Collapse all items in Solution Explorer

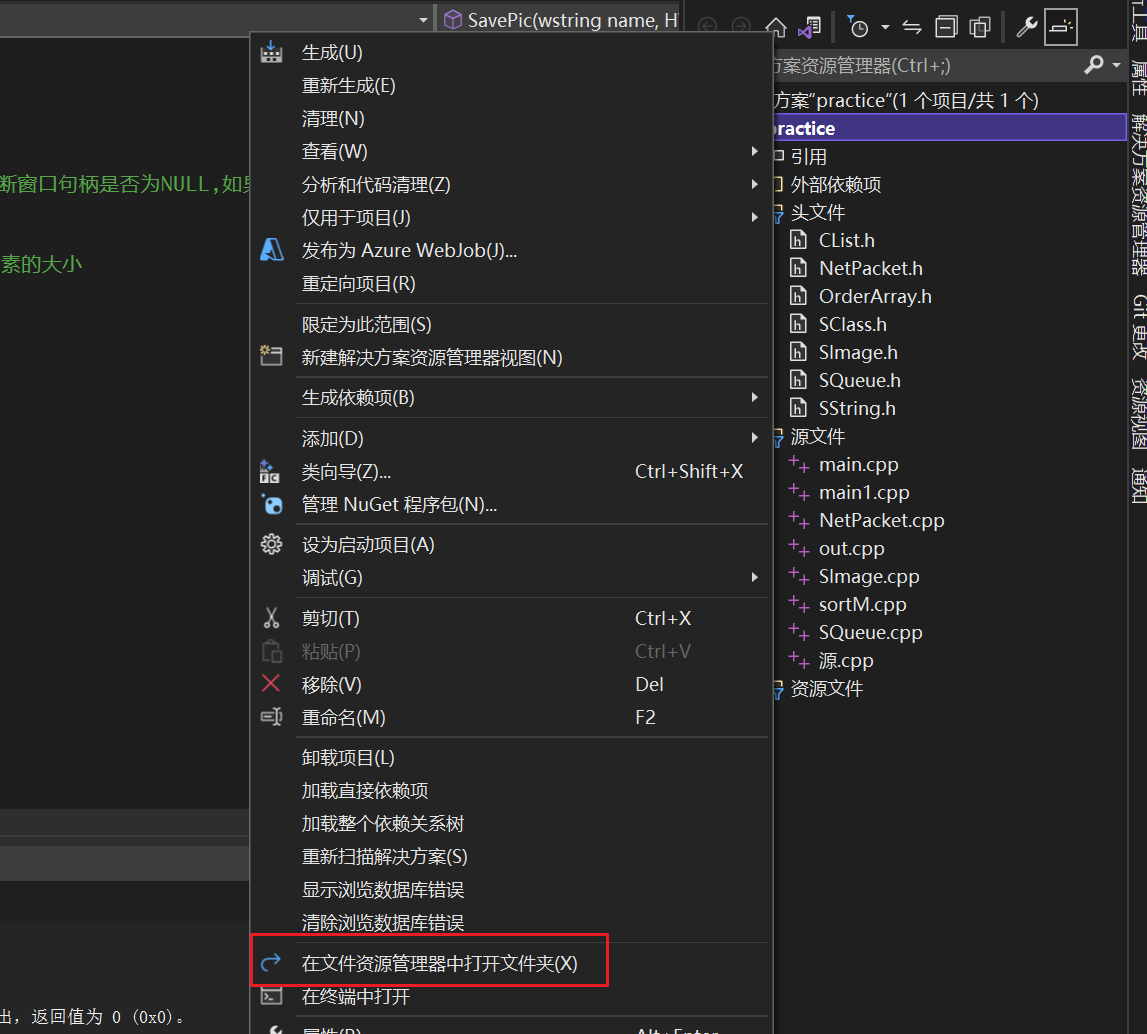click(x=946, y=27)
